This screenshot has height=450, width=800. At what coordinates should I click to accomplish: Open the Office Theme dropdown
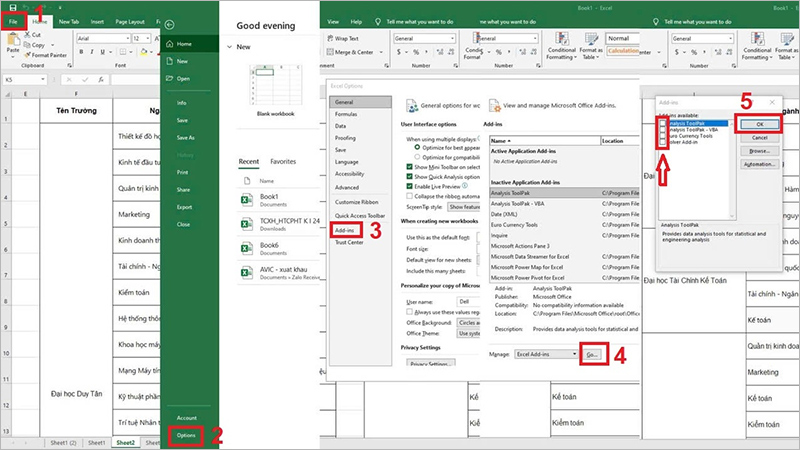point(468,333)
